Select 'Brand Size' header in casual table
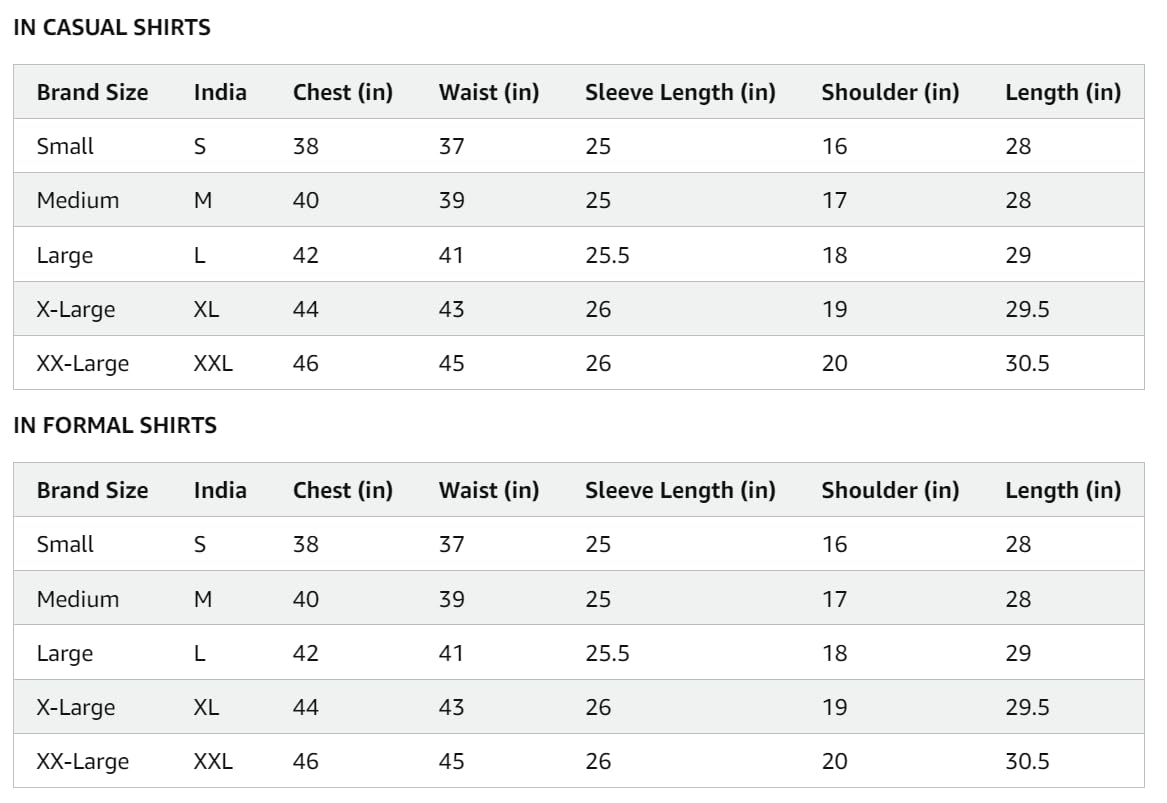1167x803 pixels. click(92, 93)
